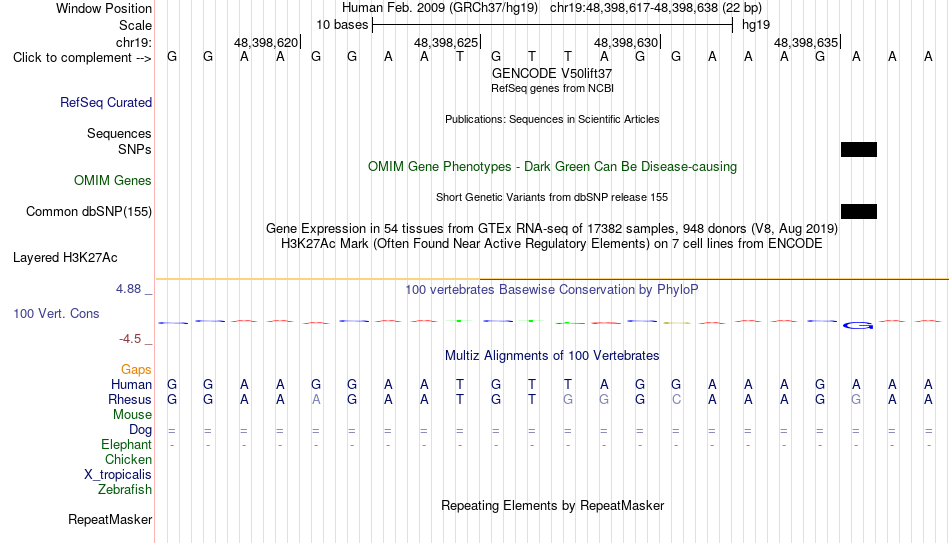Click the 48,398,625 ruler position

(446, 42)
